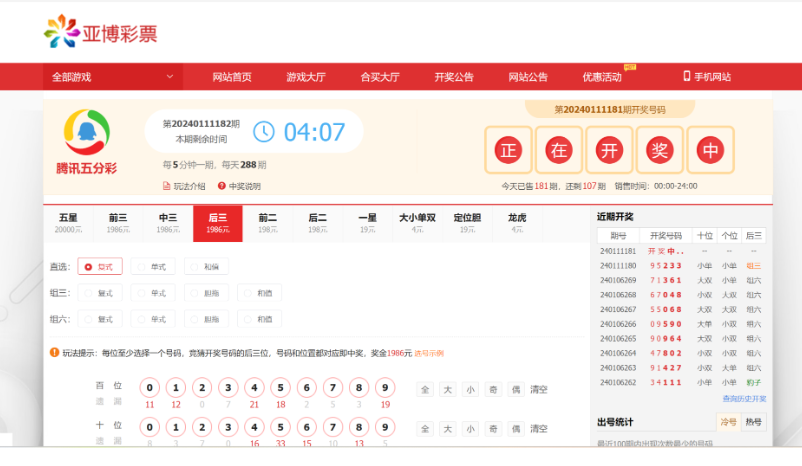Screen dimensions: 802x466
Task: Go to 网站首页 in navigation bar
Action: (232, 77)
